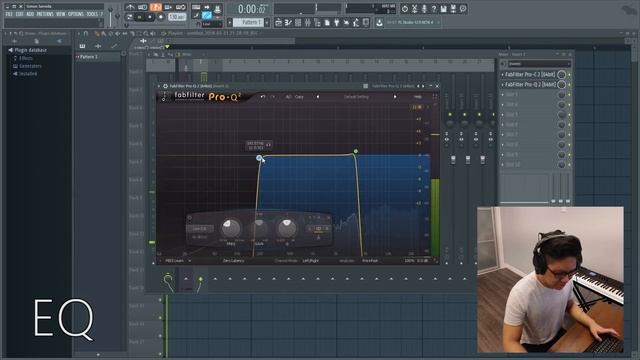640x360 pixels.
Task: Toggle the metronome icon
Action: 130,7
